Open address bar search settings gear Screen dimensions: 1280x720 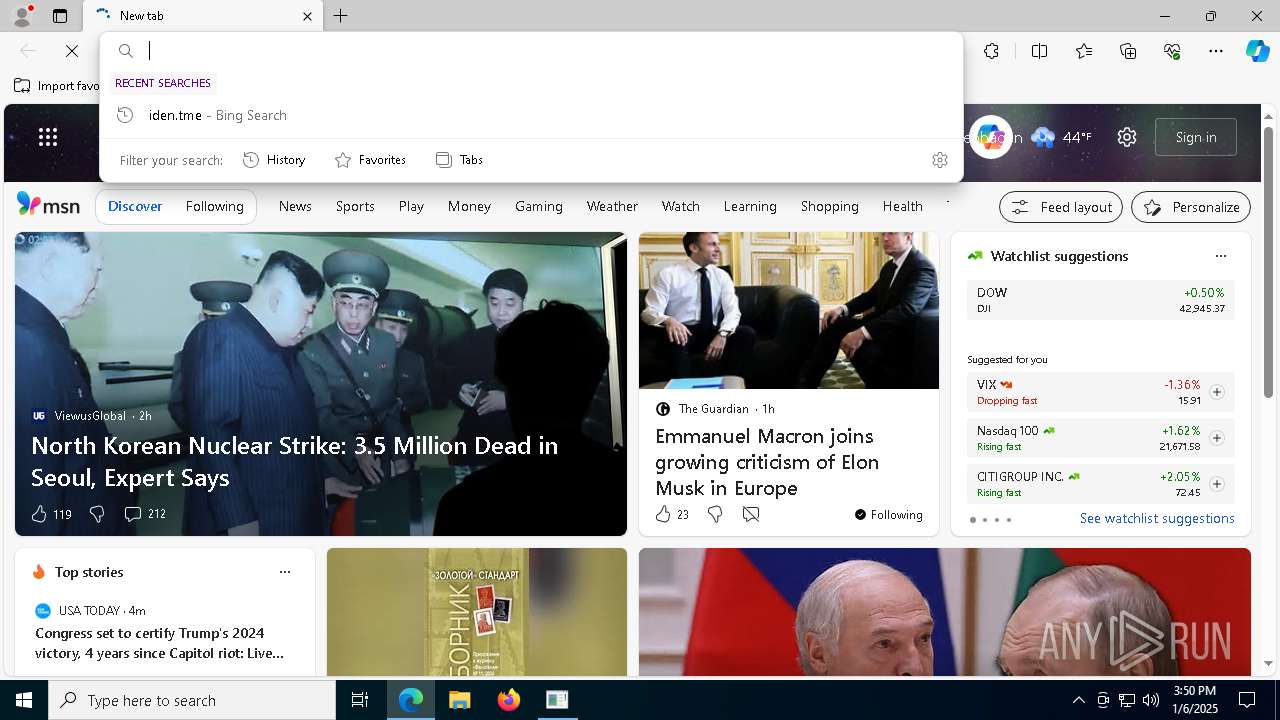(940, 160)
